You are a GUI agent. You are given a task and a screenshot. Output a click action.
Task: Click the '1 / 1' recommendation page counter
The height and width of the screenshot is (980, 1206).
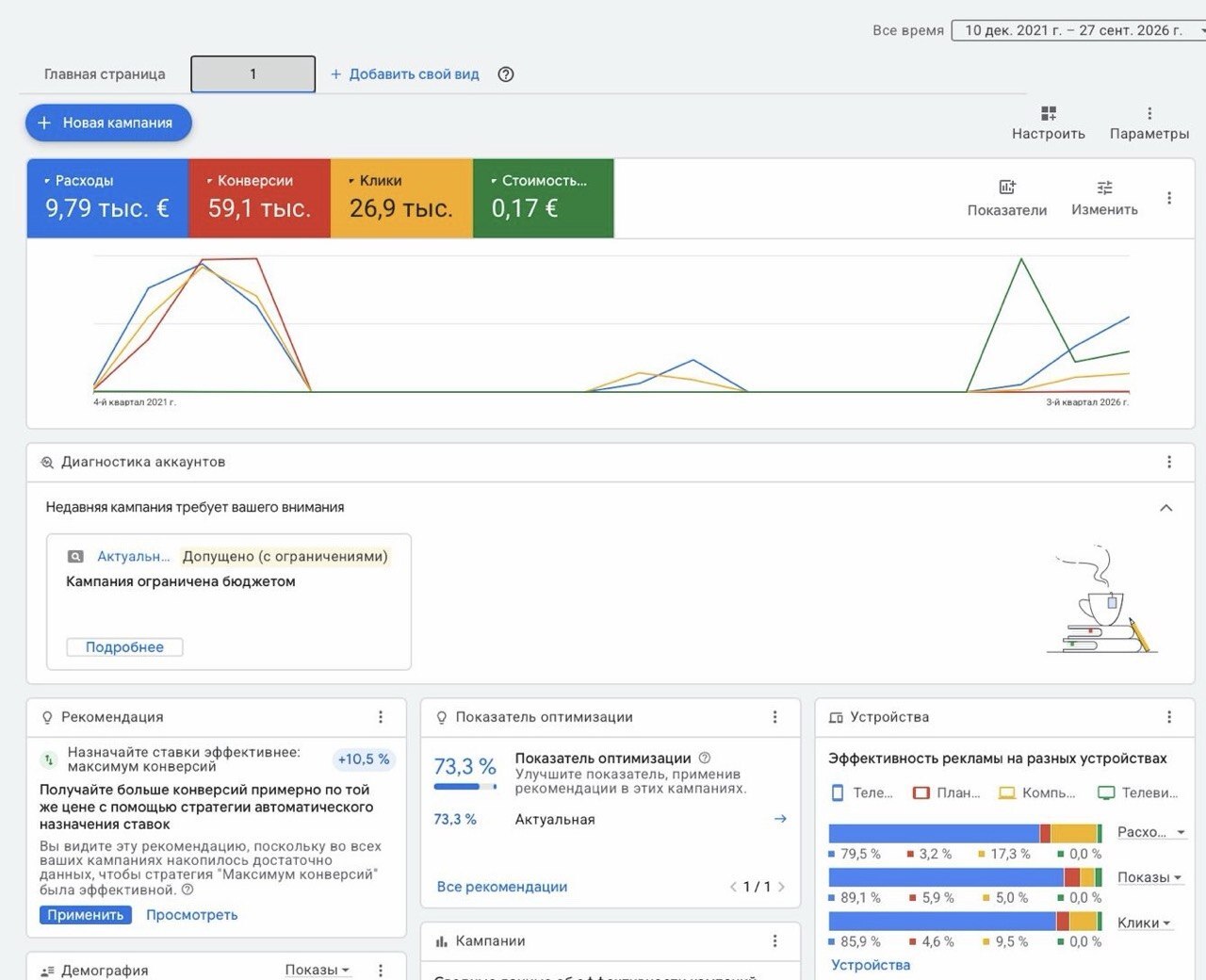pyautogui.click(x=758, y=887)
